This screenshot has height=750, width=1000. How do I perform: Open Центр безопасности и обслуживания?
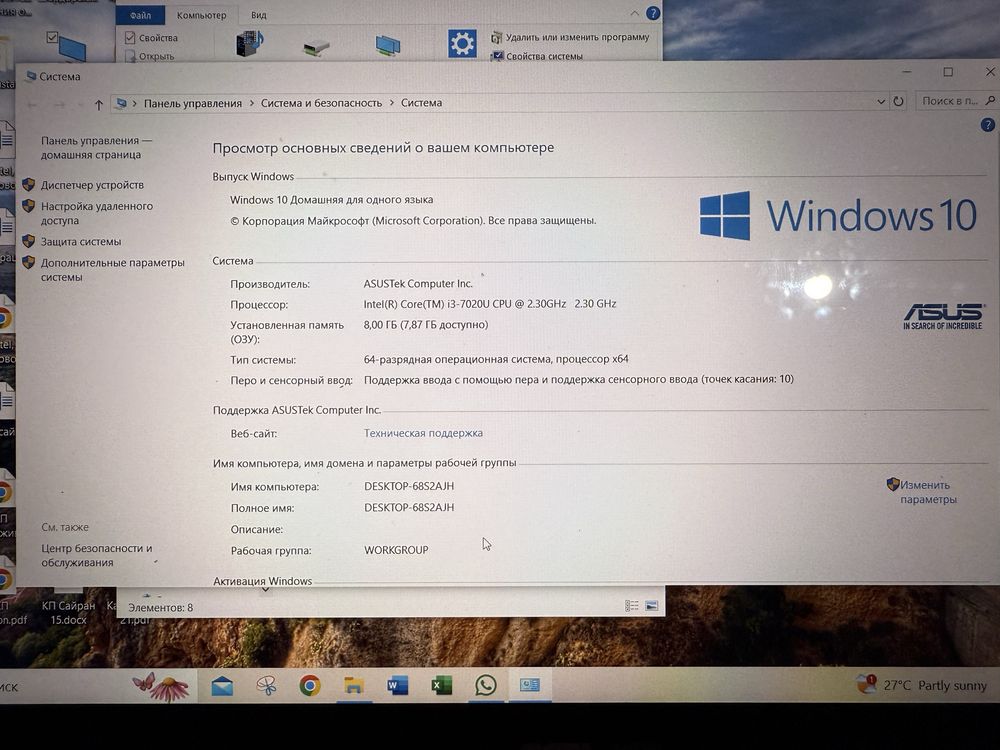coord(97,555)
